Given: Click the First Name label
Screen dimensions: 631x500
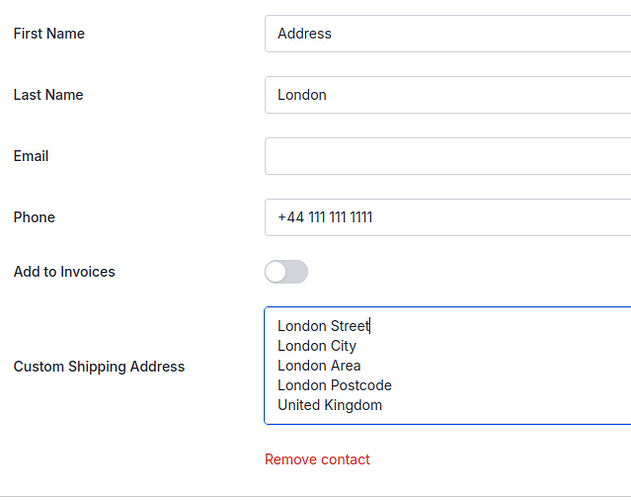Looking at the screenshot, I should pyautogui.click(x=49, y=33).
